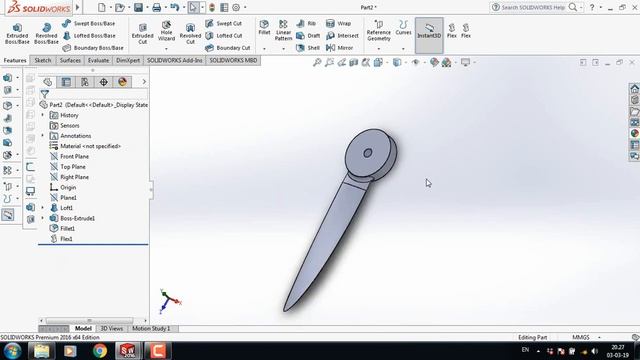Expand the Boss-Extrude1 feature

pyautogui.click(x=42, y=218)
